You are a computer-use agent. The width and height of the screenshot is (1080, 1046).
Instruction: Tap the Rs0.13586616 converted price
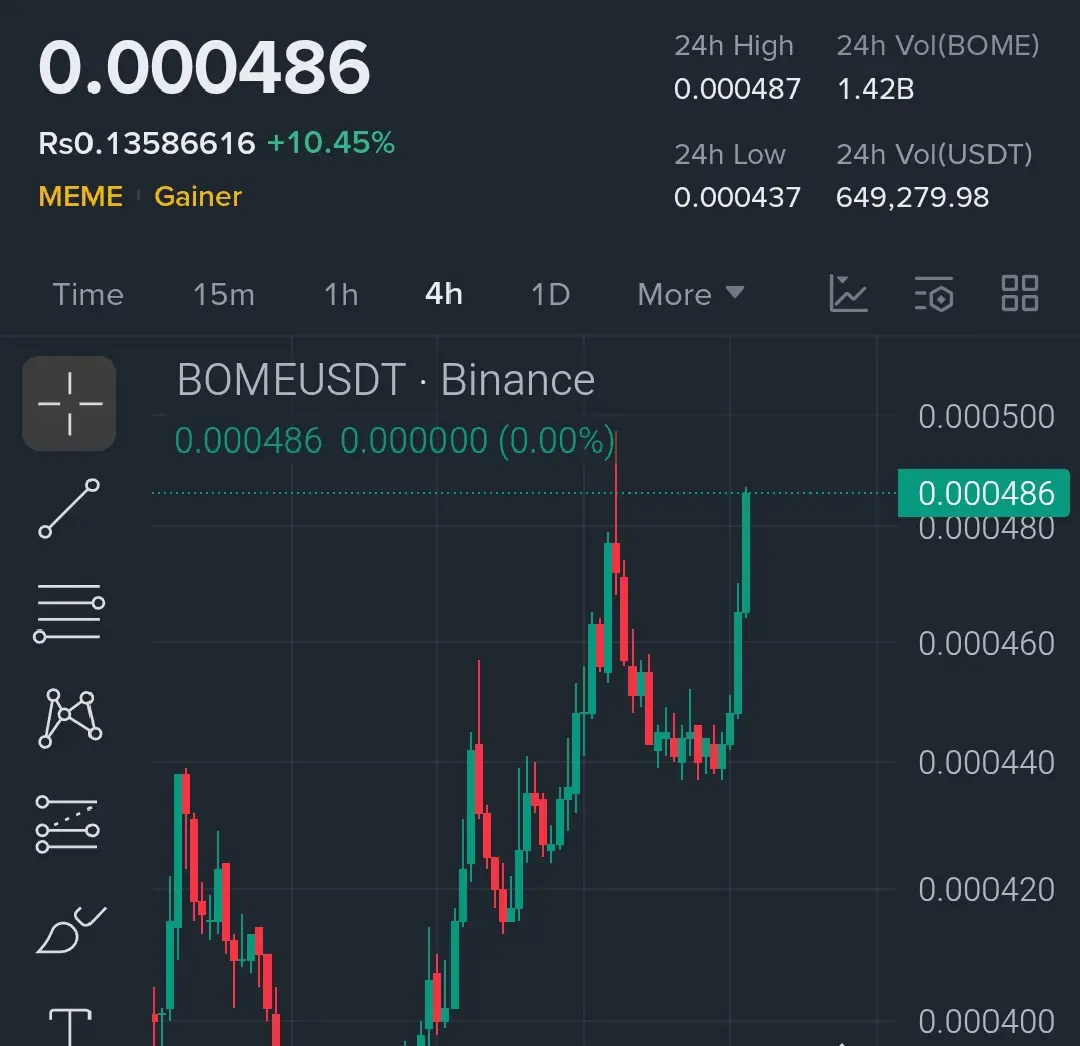pos(147,143)
